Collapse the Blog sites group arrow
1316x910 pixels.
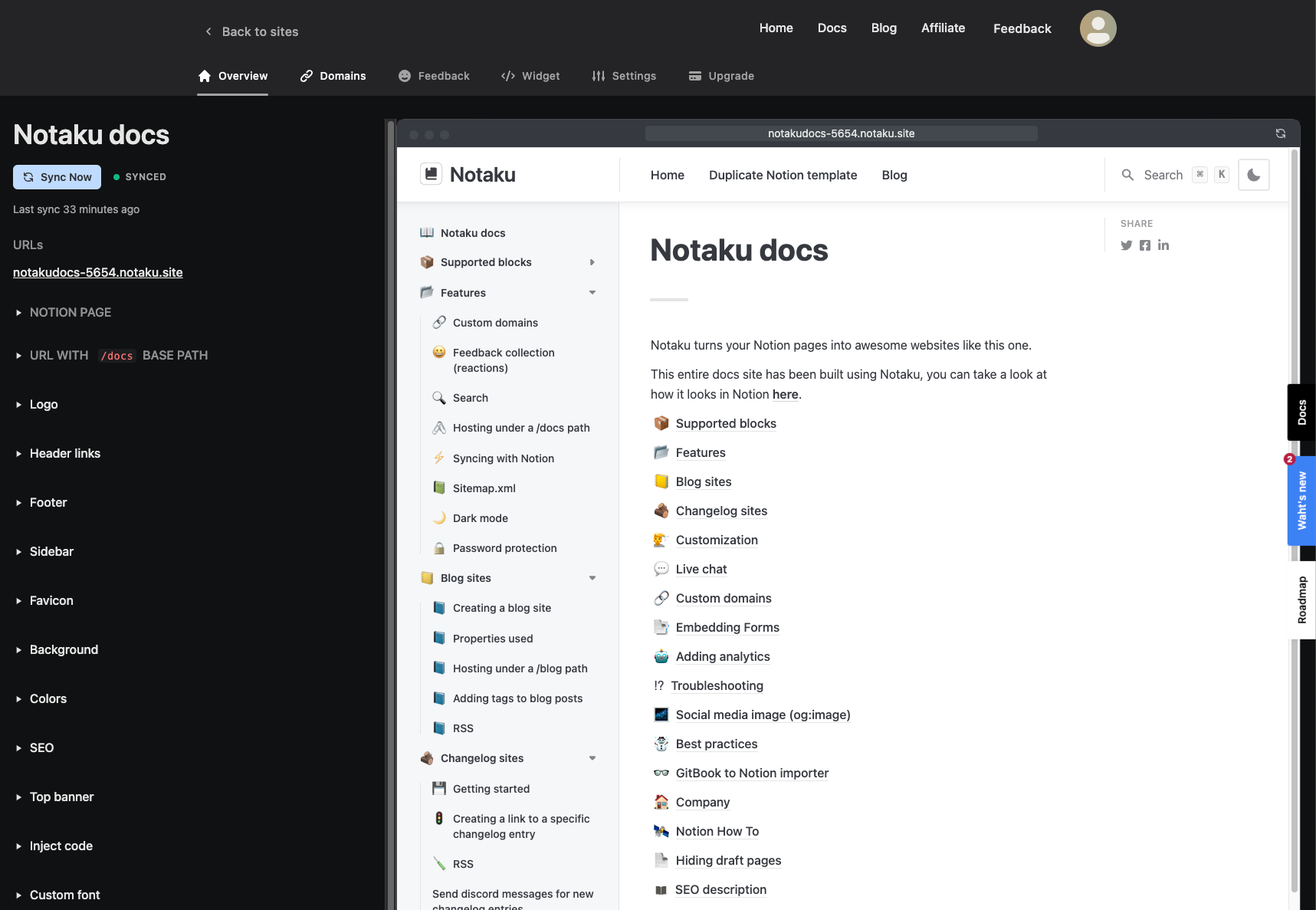coord(592,578)
